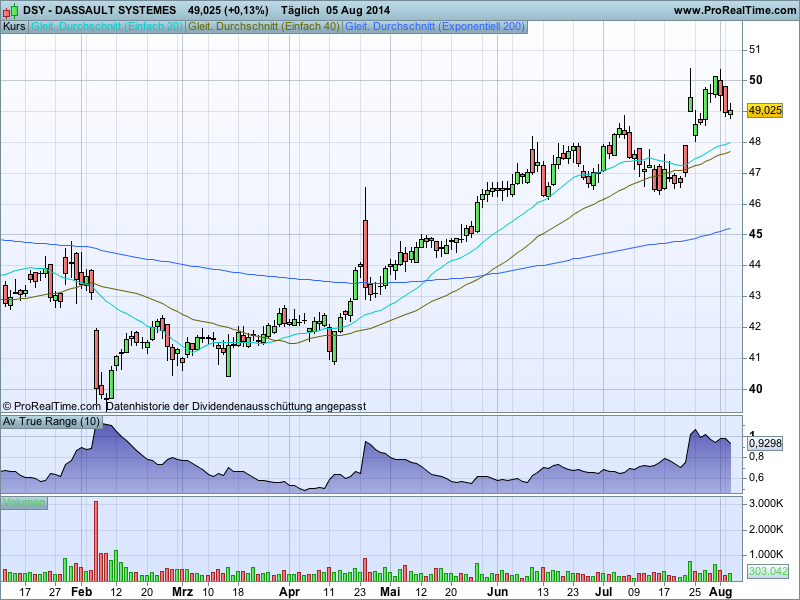This screenshot has height=600, width=800.
Task: Click the 2.000K volume axis label
Action: click(x=766, y=529)
